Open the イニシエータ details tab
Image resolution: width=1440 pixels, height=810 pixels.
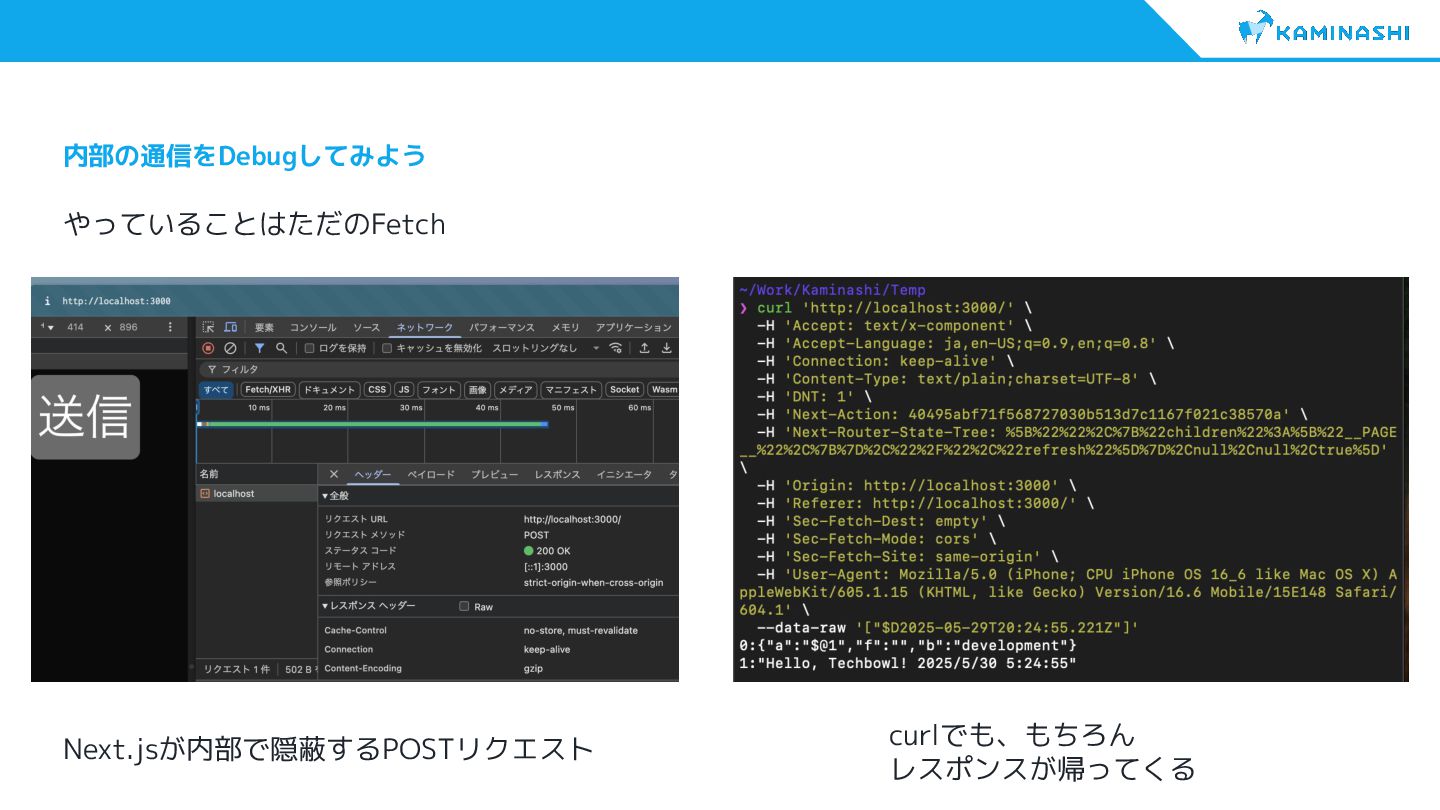[624, 474]
